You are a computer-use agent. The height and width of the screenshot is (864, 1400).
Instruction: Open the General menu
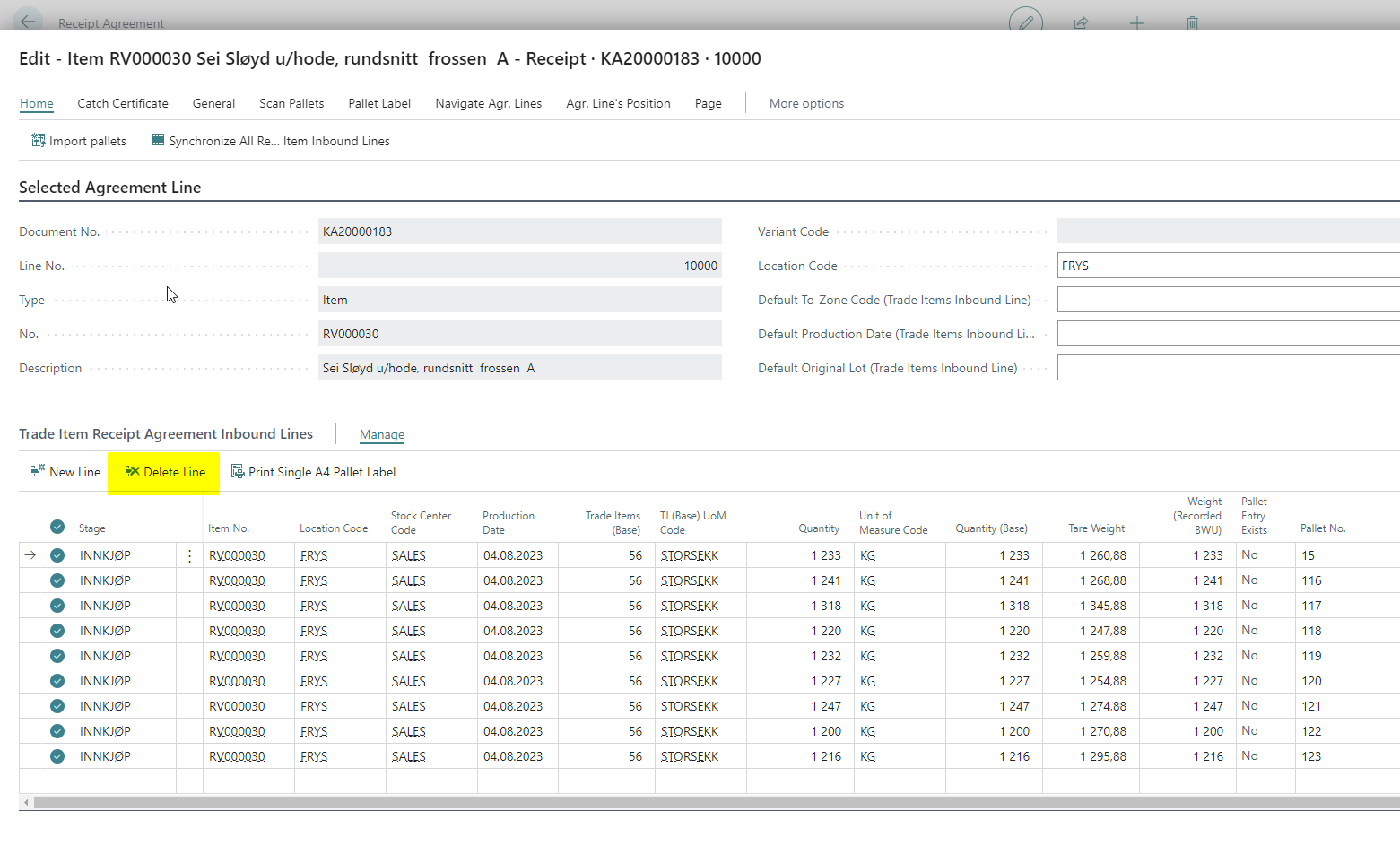[x=213, y=103]
